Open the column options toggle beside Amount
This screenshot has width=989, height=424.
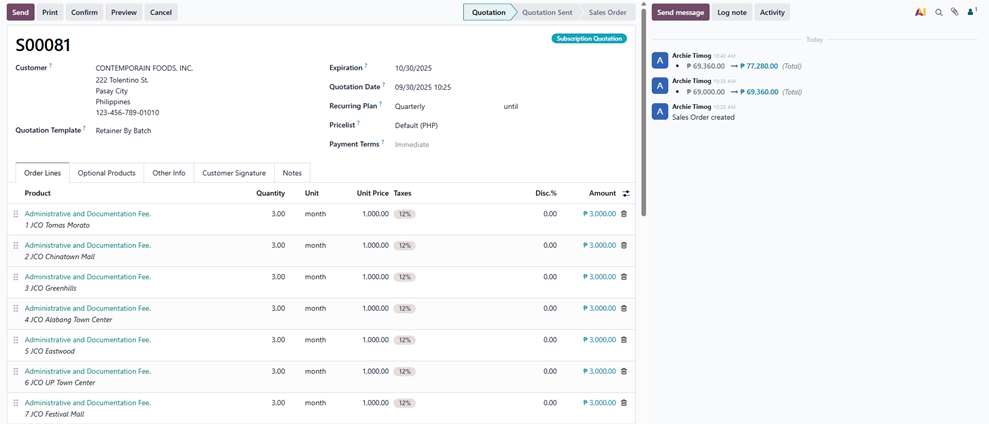point(626,193)
